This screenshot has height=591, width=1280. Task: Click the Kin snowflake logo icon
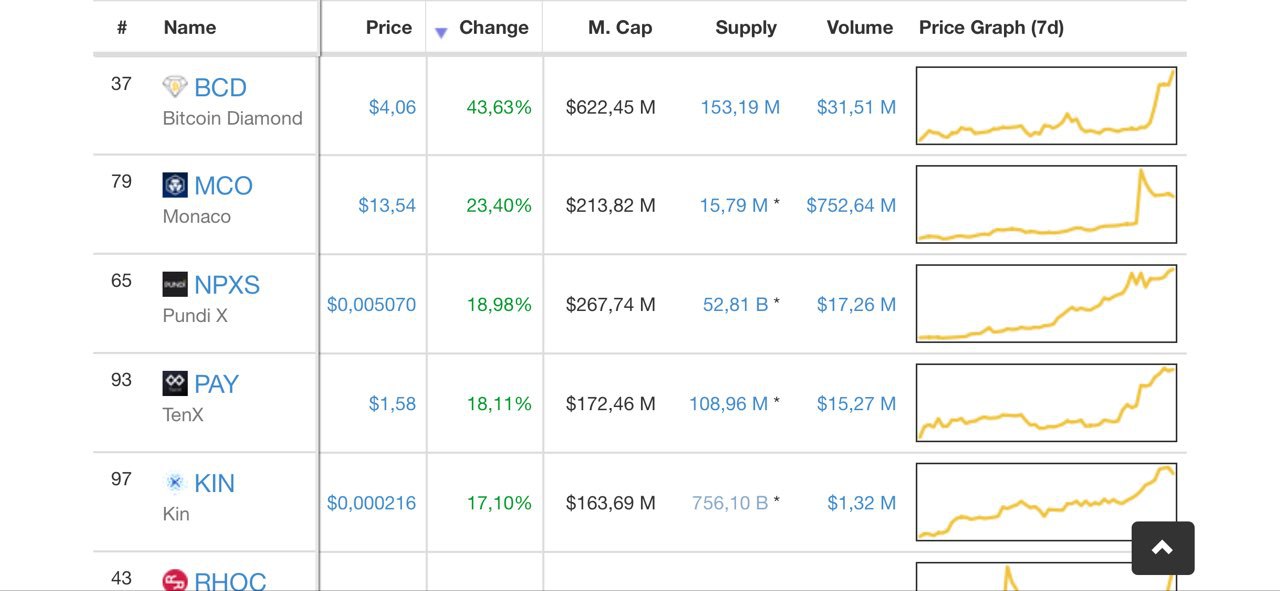(175, 483)
